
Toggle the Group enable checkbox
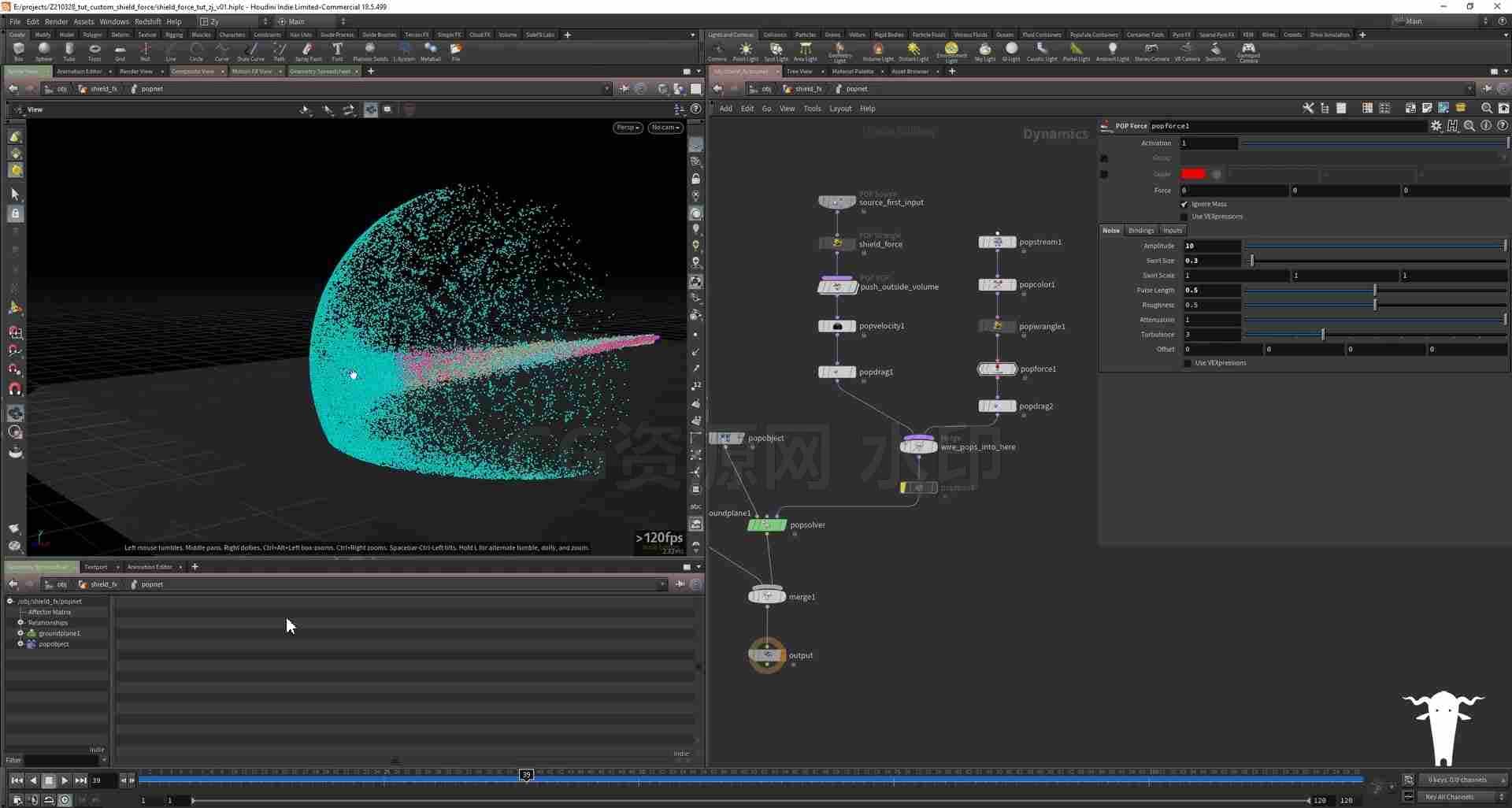(1104, 158)
